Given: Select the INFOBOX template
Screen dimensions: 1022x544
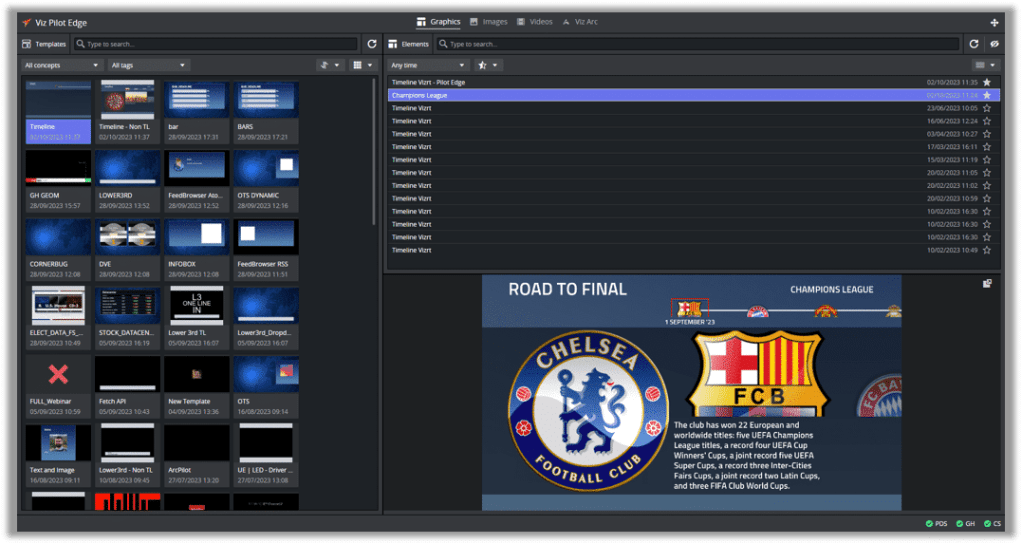Looking at the screenshot, I should click(x=196, y=249).
